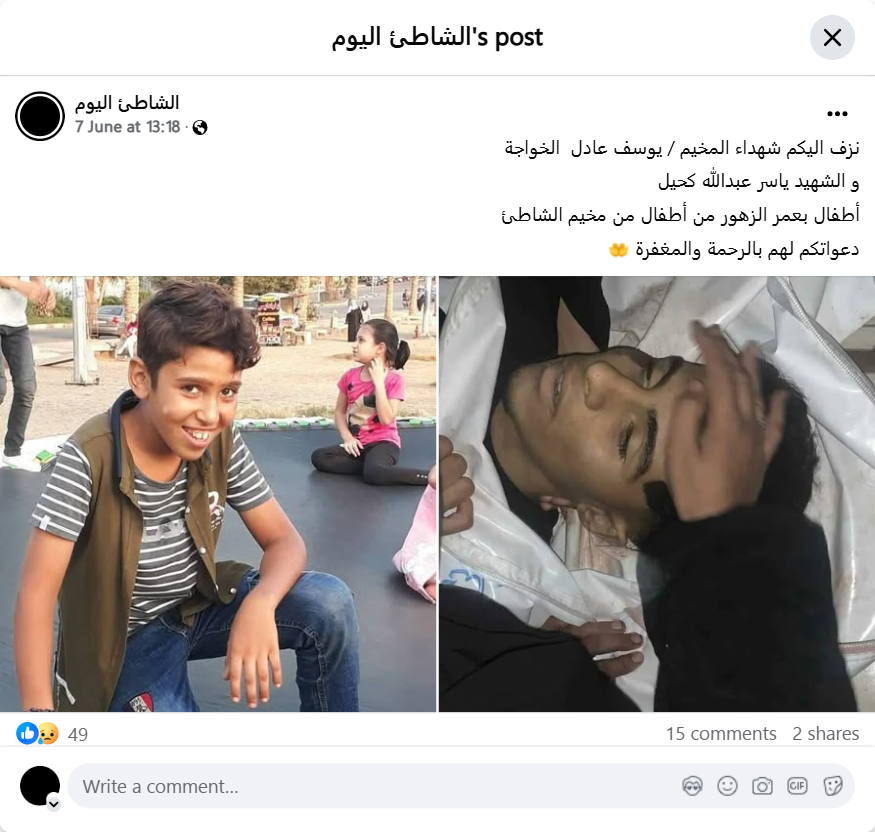Add a GIF to the comment
The height and width of the screenshot is (832, 875).
pyautogui.click(x=797, y=786)
